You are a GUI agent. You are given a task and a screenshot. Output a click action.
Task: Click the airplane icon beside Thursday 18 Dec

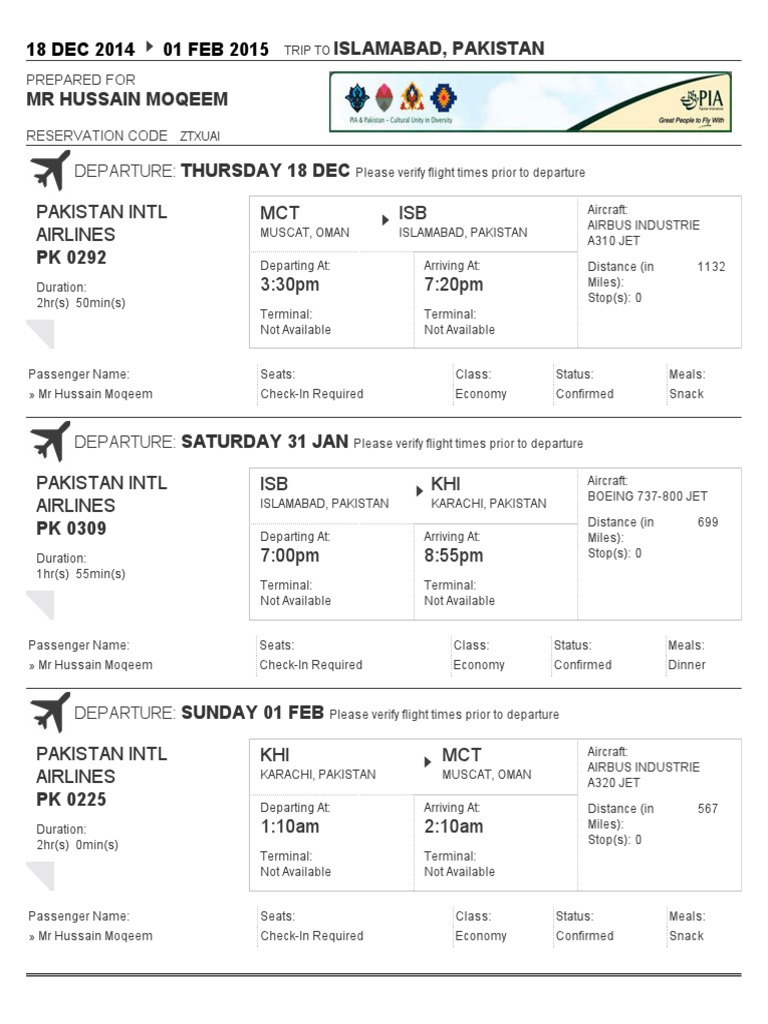click(x=50, y=170)
